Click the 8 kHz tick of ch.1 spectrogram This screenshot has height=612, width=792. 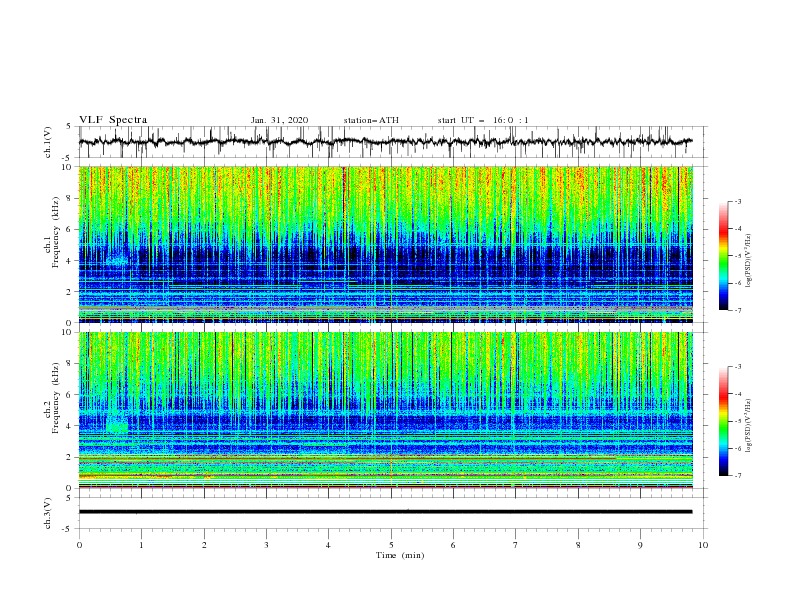[x=71, y=198]
